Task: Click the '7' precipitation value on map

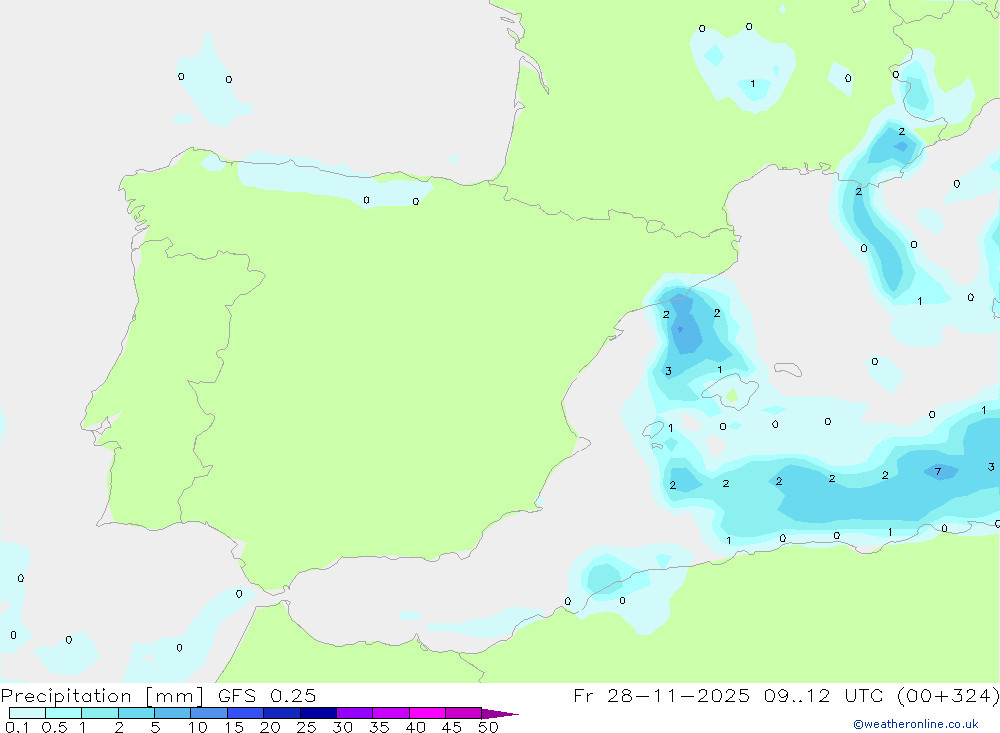Action: (938, 472)
